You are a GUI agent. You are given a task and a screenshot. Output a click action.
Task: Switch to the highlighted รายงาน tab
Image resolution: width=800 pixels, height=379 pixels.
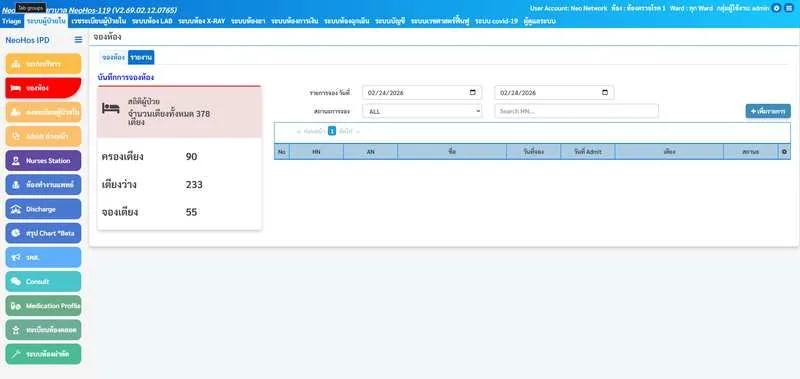click(141, 57)
